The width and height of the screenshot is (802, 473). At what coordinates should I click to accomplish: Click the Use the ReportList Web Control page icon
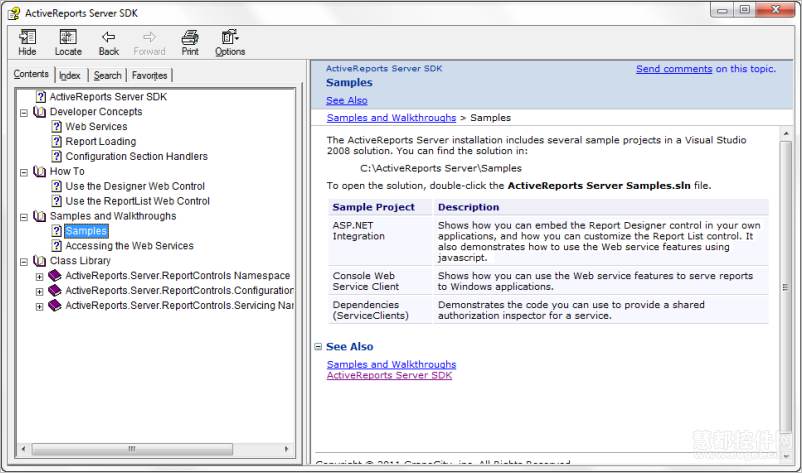[x=57, y=201]
